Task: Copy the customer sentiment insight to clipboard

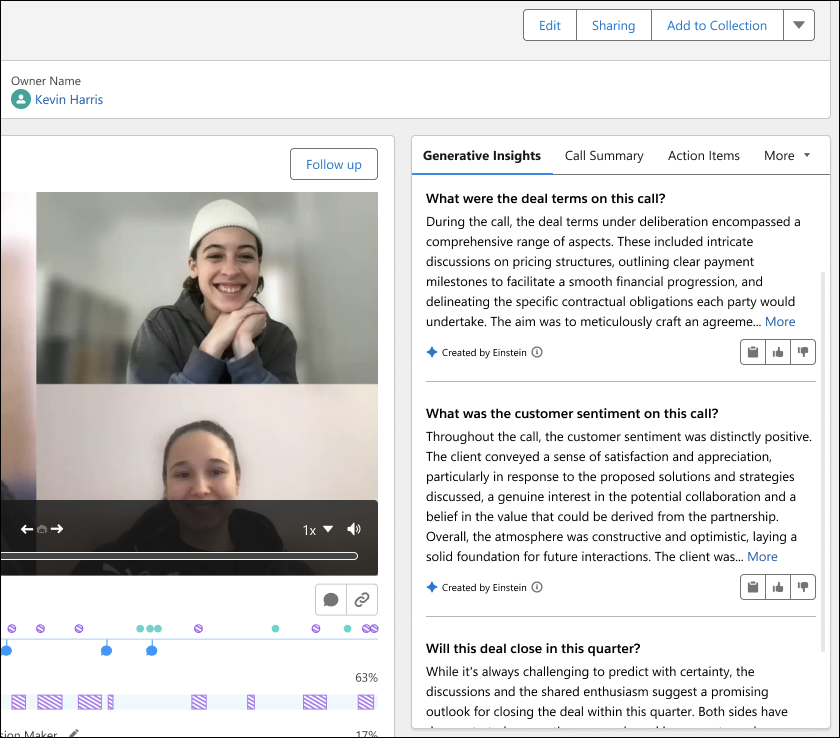Action: point(753,587)
